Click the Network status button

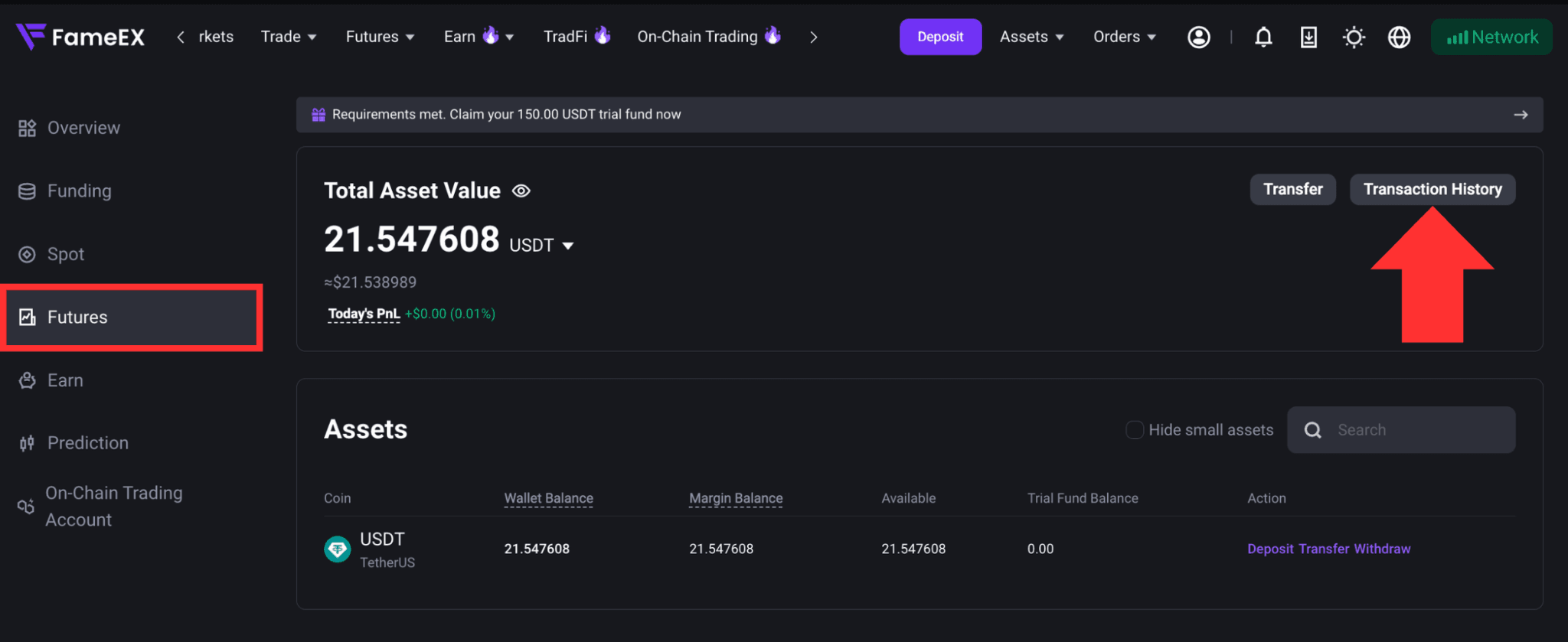click(x=1491, y=37)
